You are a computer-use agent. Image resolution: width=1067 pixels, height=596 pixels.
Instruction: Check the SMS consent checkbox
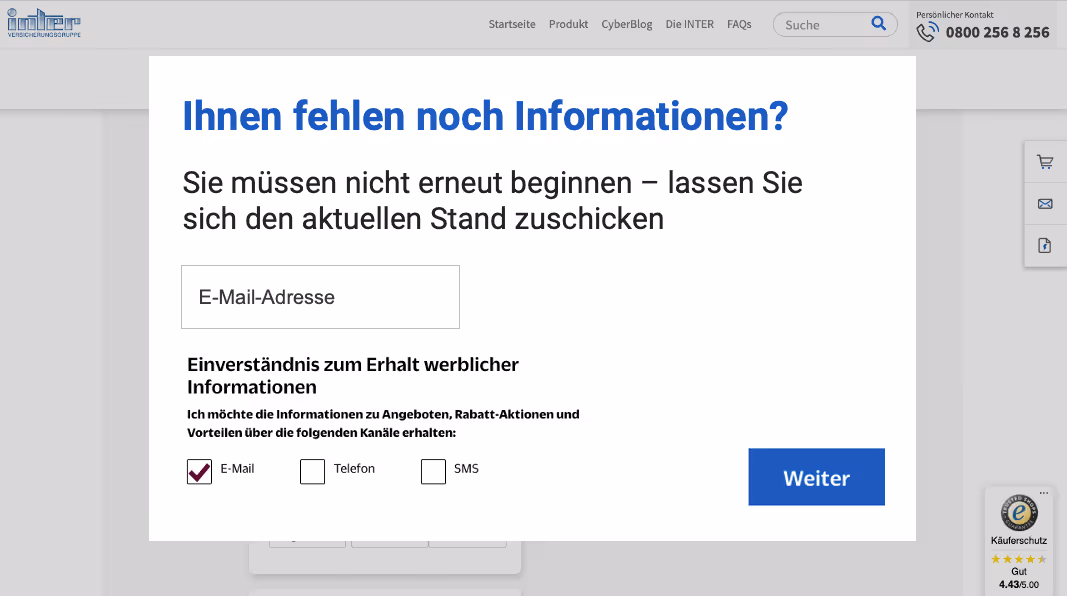(433, 470)
